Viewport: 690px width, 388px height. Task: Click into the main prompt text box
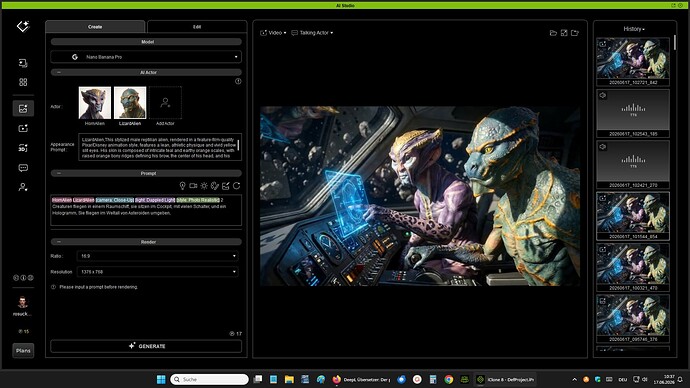[146, 210]
